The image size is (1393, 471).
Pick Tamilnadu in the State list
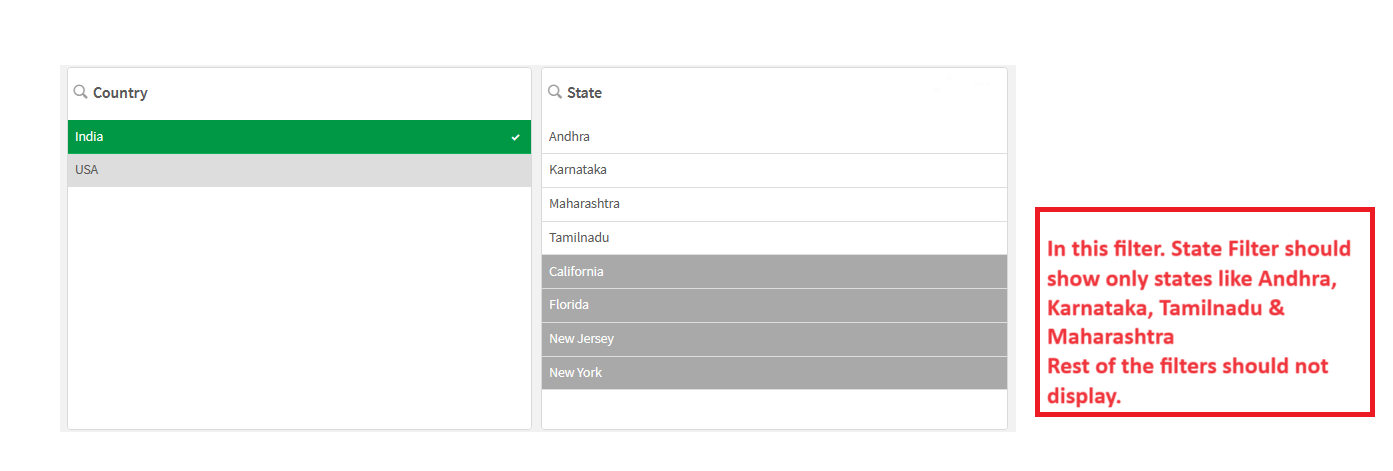[x=774, y=238]
